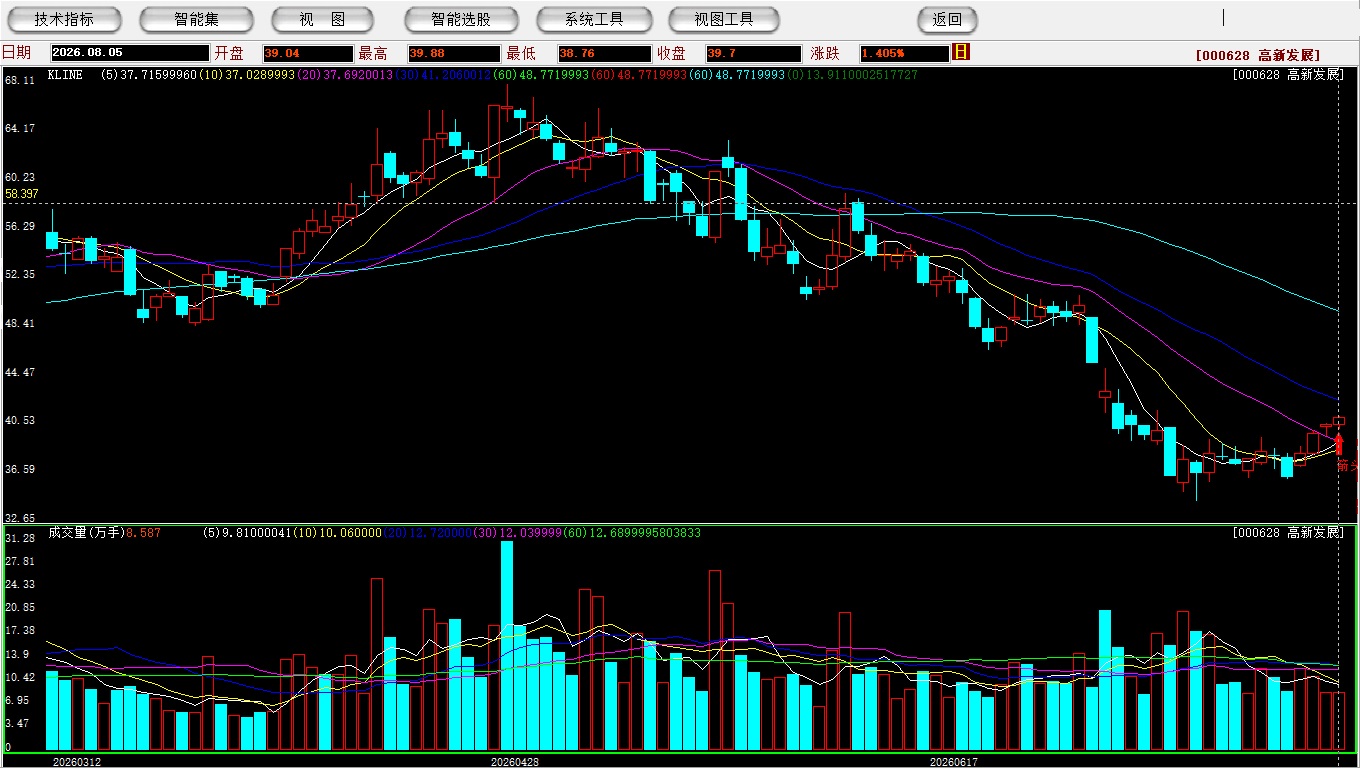Click the red [000628 高新发展] header title
This screenshot has width=1360, height=768.
click(x=1258, y=55)
